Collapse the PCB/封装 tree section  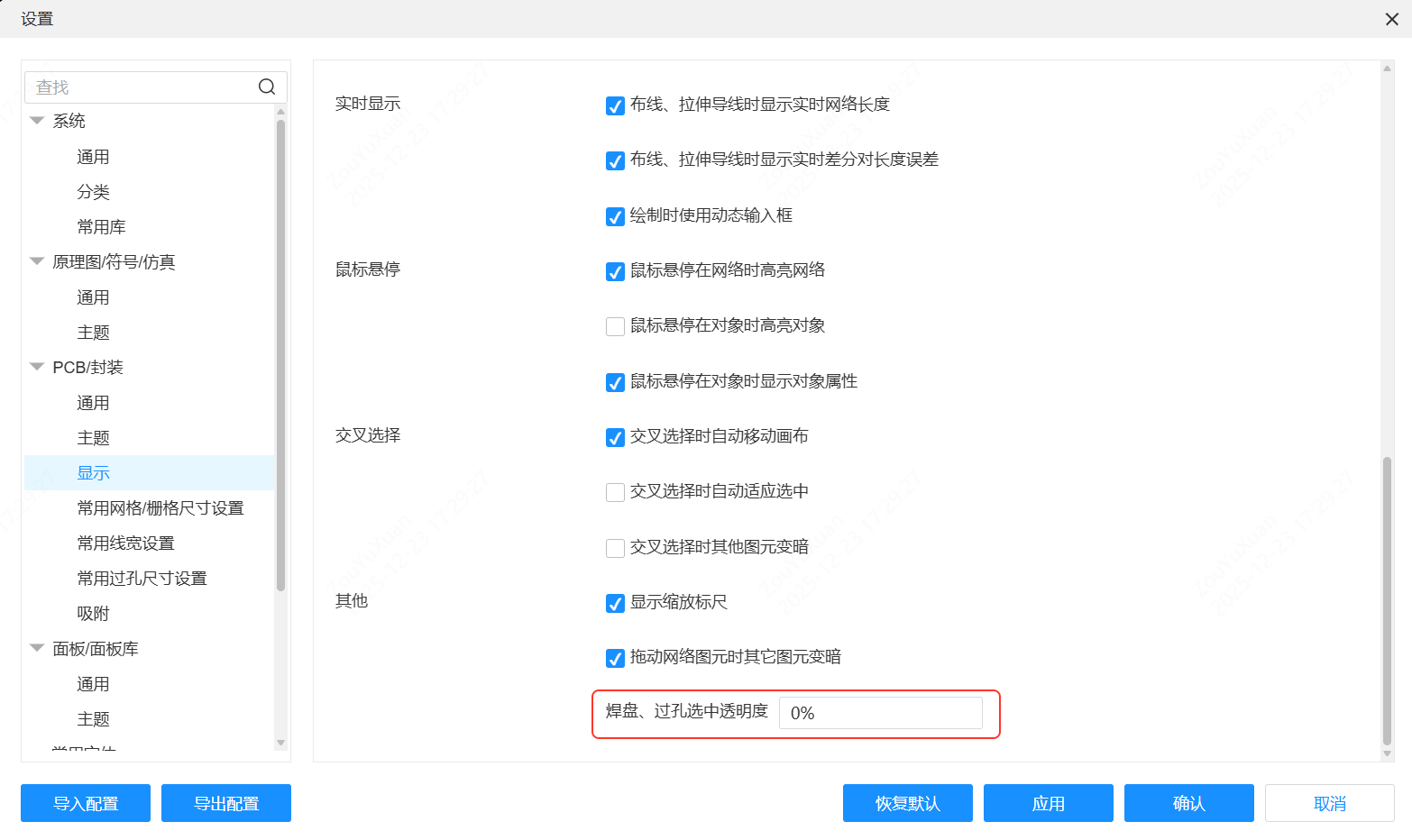(36, 367)
